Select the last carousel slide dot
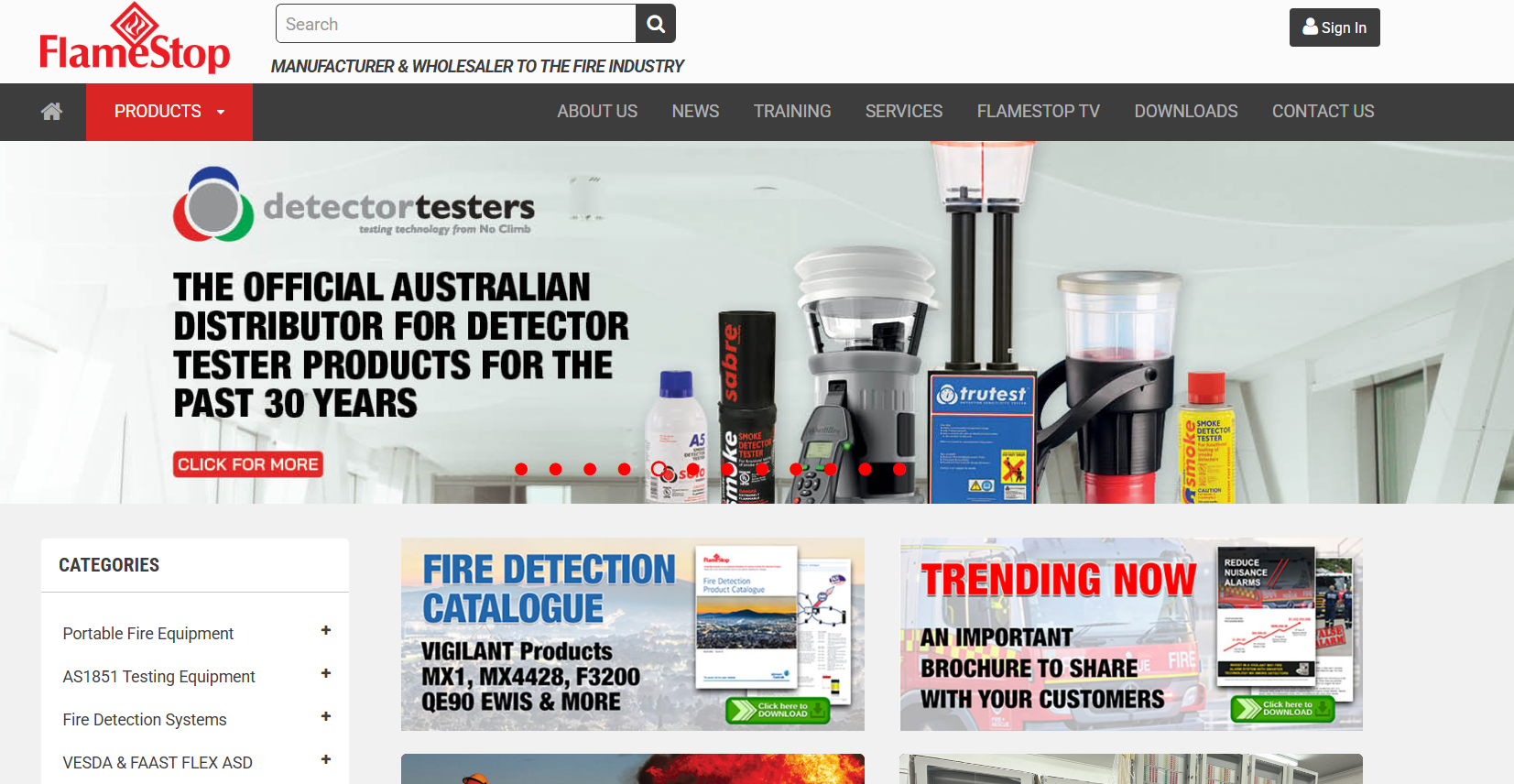This screenshot has width=1514, height=784. pyautogui.click(x=899, y=469)
